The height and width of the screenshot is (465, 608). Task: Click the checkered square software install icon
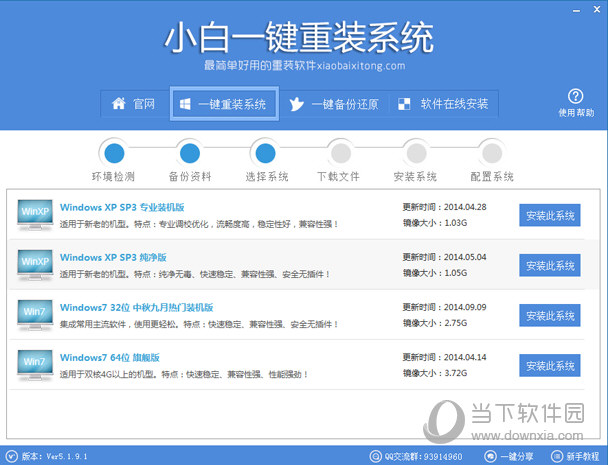[404, 104]
